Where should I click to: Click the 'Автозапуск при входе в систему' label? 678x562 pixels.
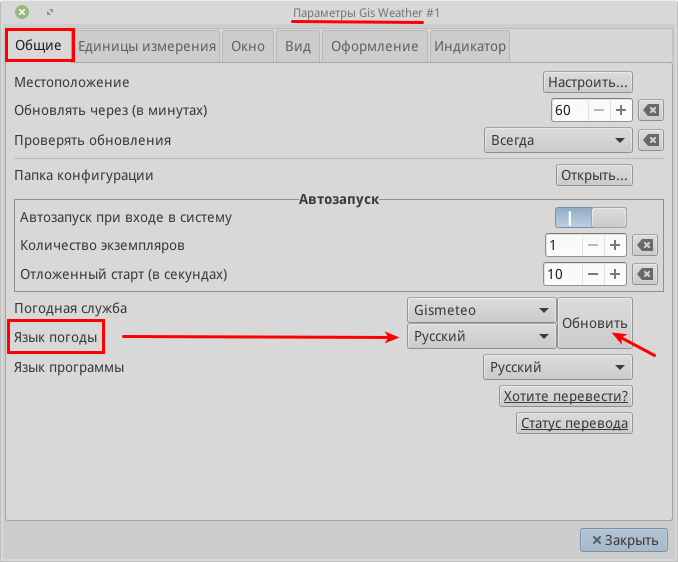coord(126,217)
